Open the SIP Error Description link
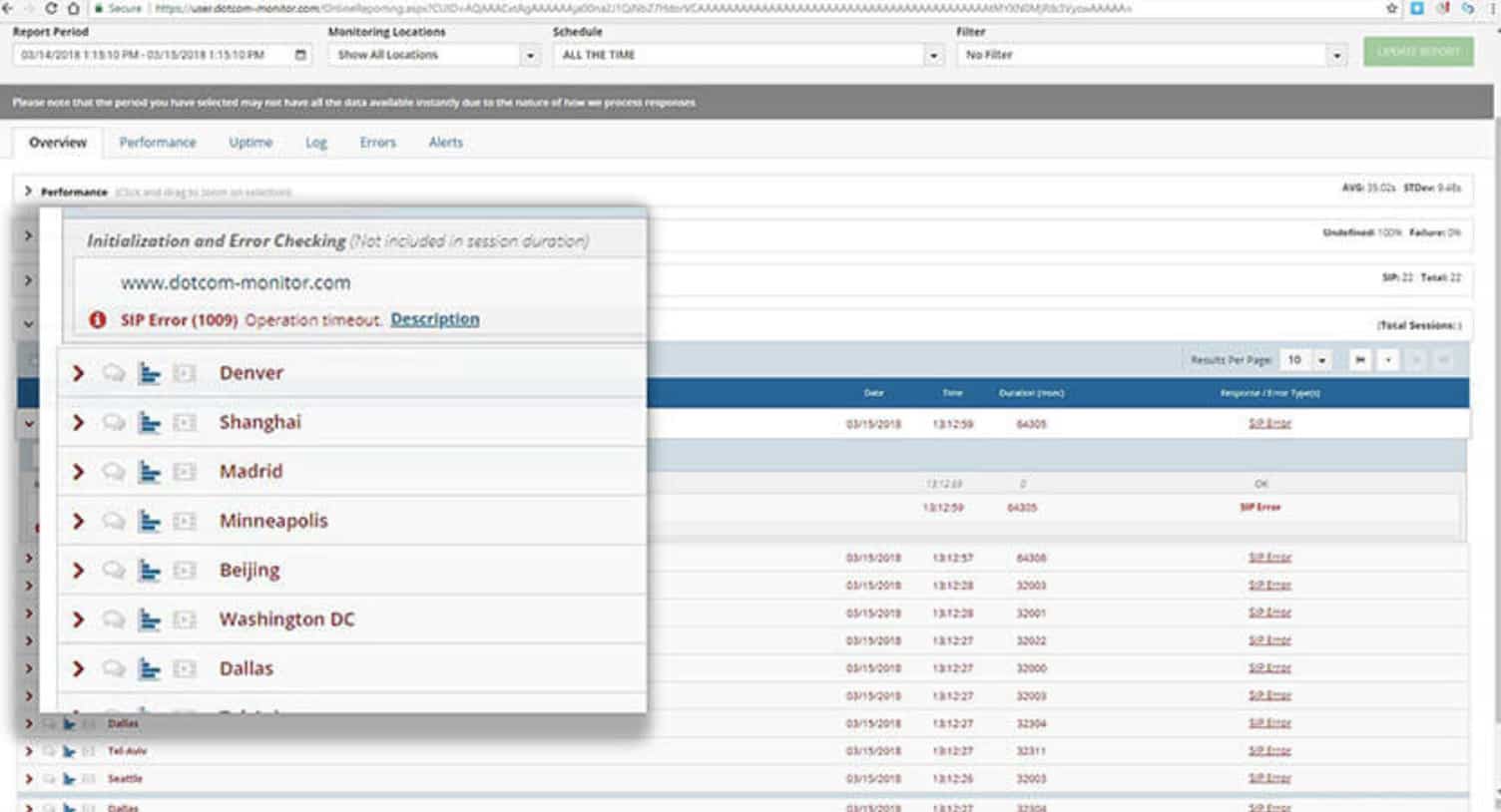The width and height of the screenshot is (1501, 812). coord(435,319)
